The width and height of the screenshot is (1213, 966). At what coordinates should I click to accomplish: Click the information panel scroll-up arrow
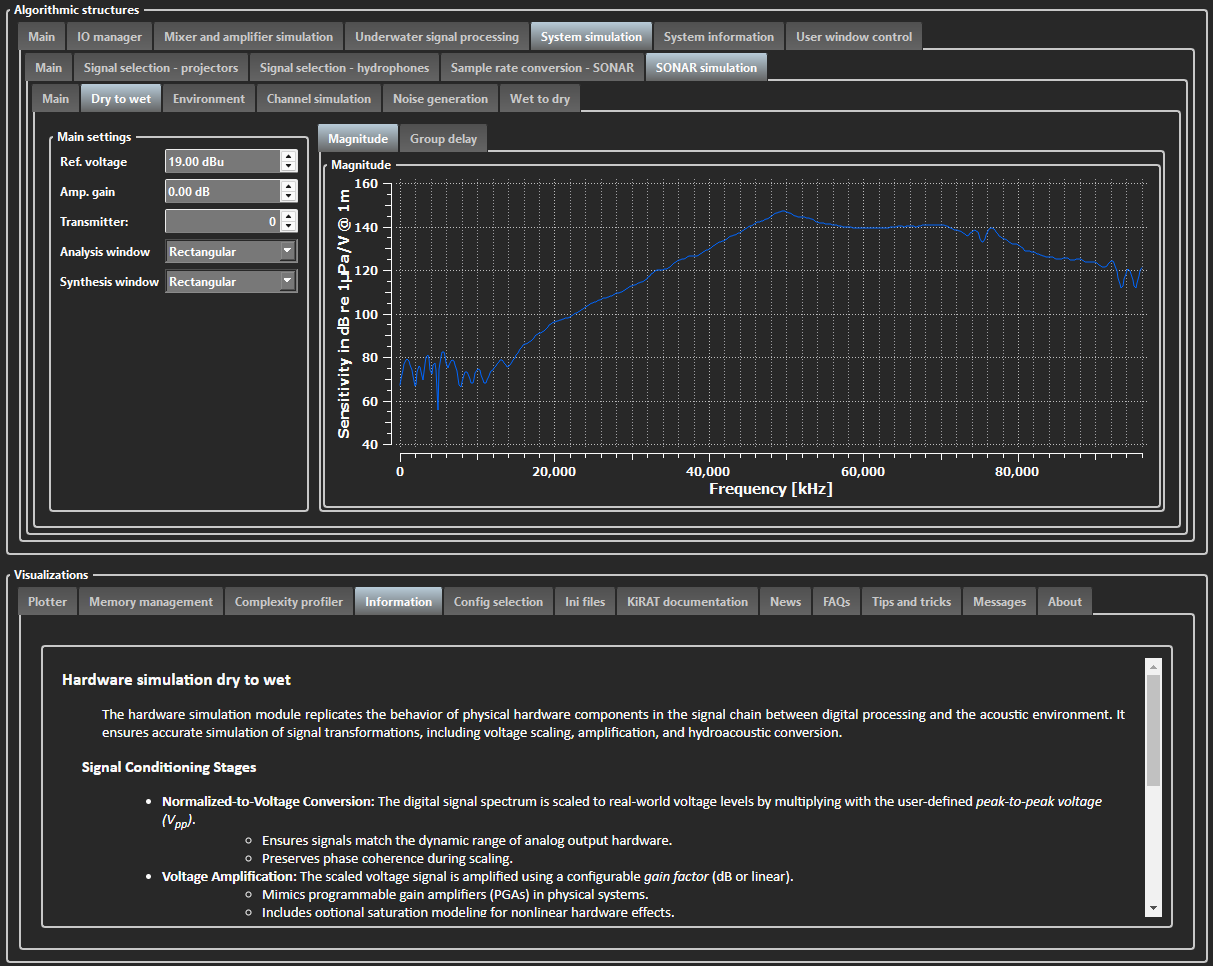(1153, 666)
